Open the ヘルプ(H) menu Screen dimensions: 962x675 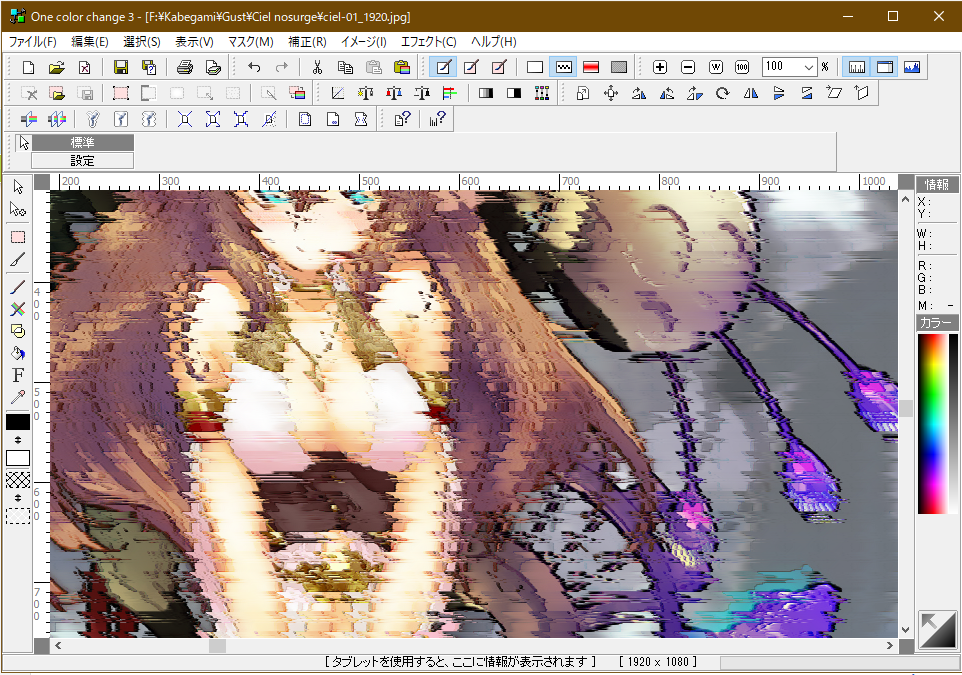tap(493, 42)
